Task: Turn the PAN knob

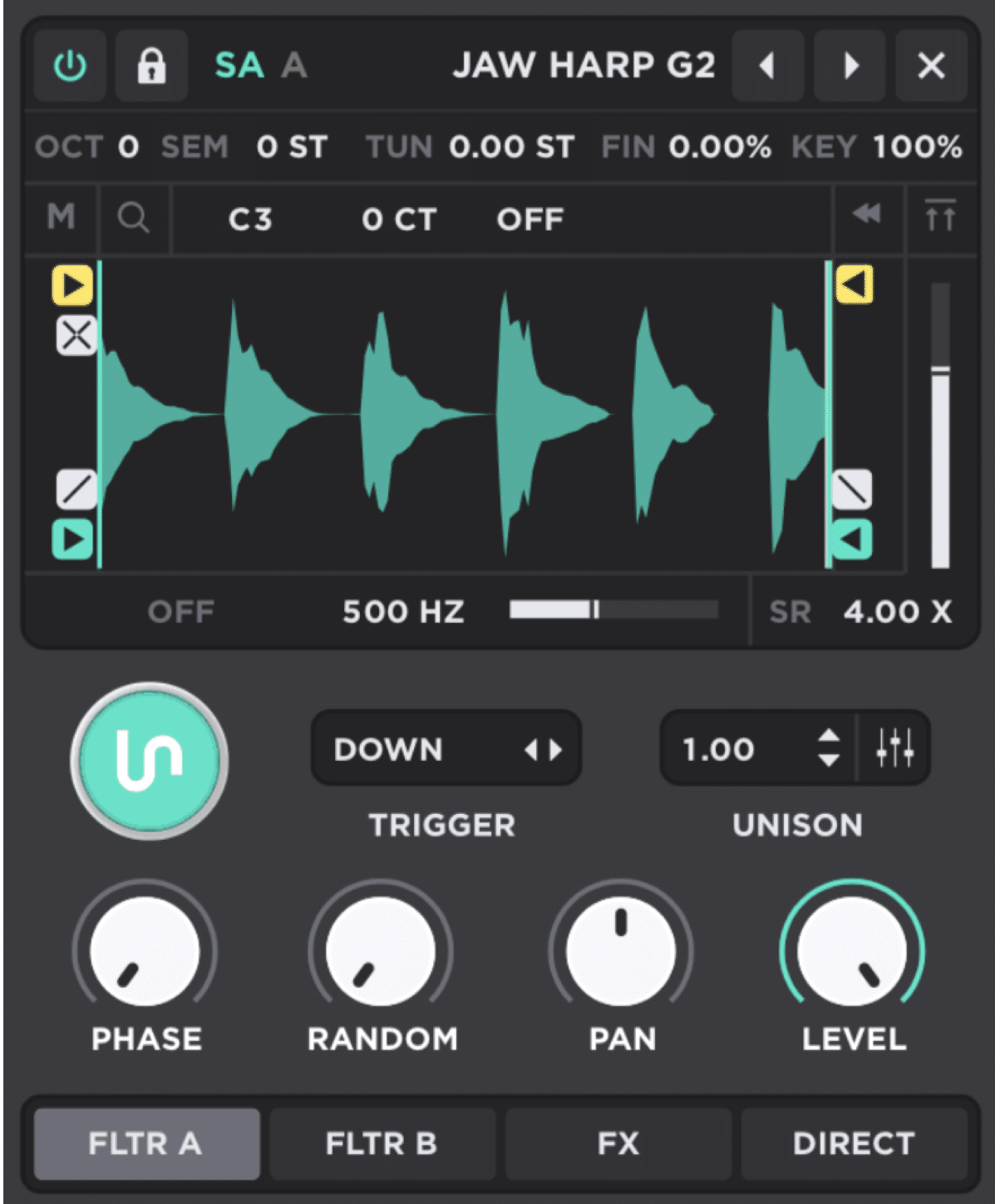Action: point(622,948)
